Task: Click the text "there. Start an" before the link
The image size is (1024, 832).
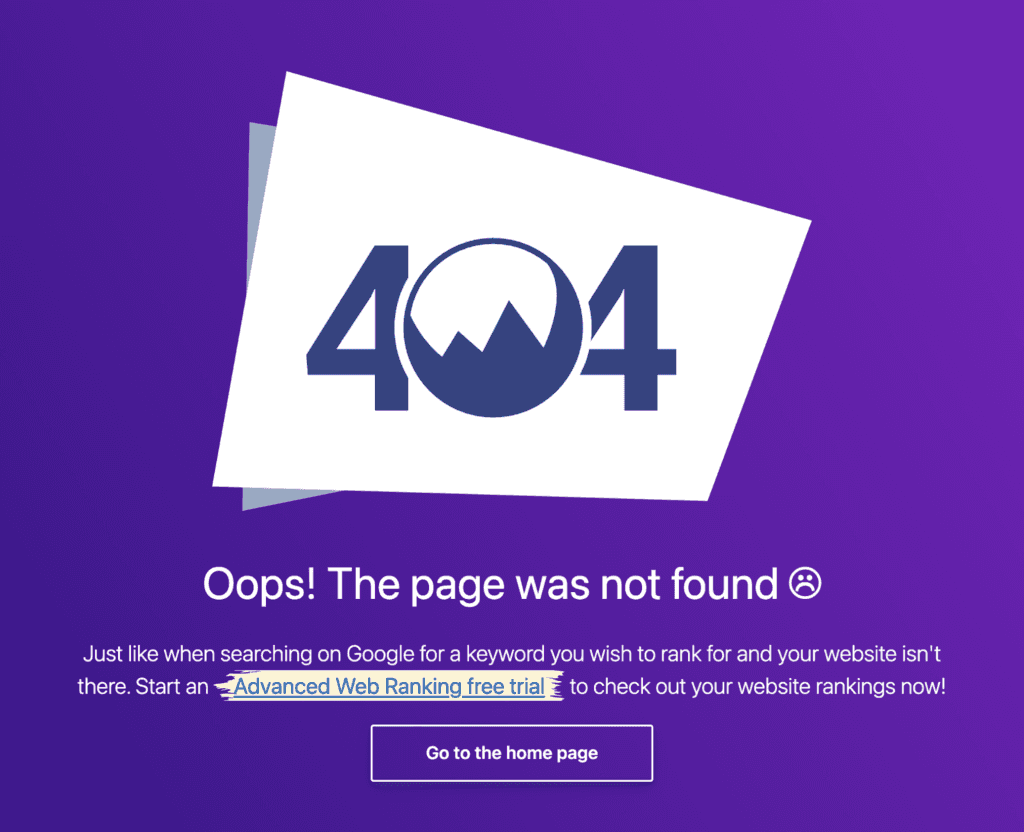Action: coord(143,686)
